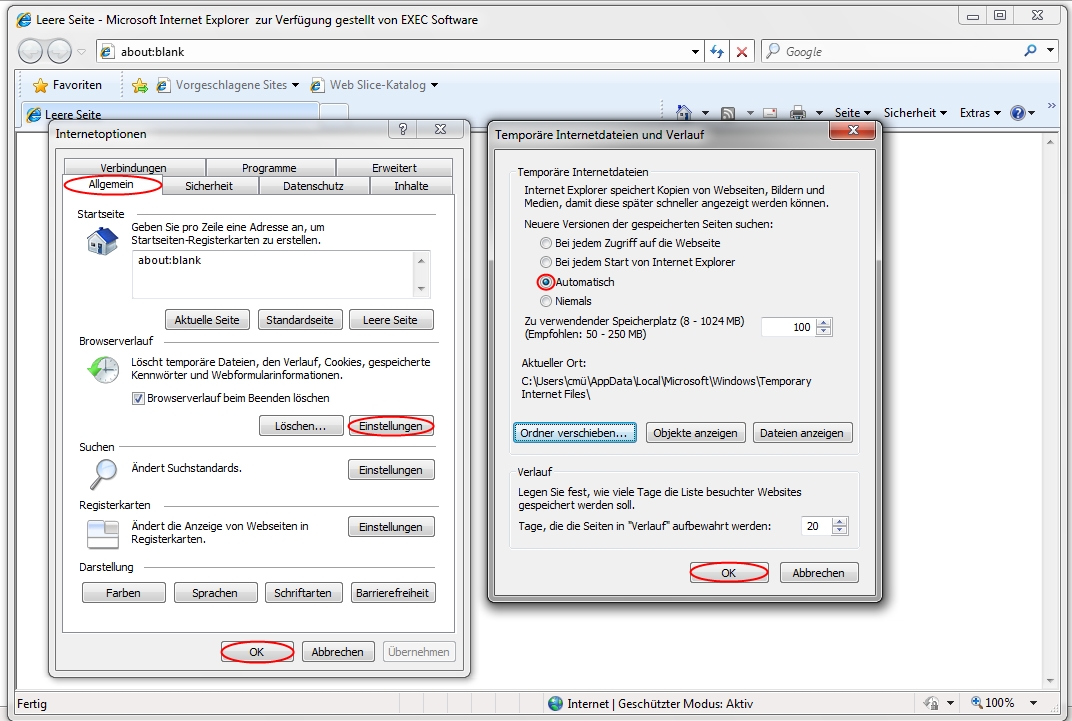Screen dimensions: 1072x721
Task: Open the Print button dropdown arrow
Action: pyautogui.click(x=819, y=113)
